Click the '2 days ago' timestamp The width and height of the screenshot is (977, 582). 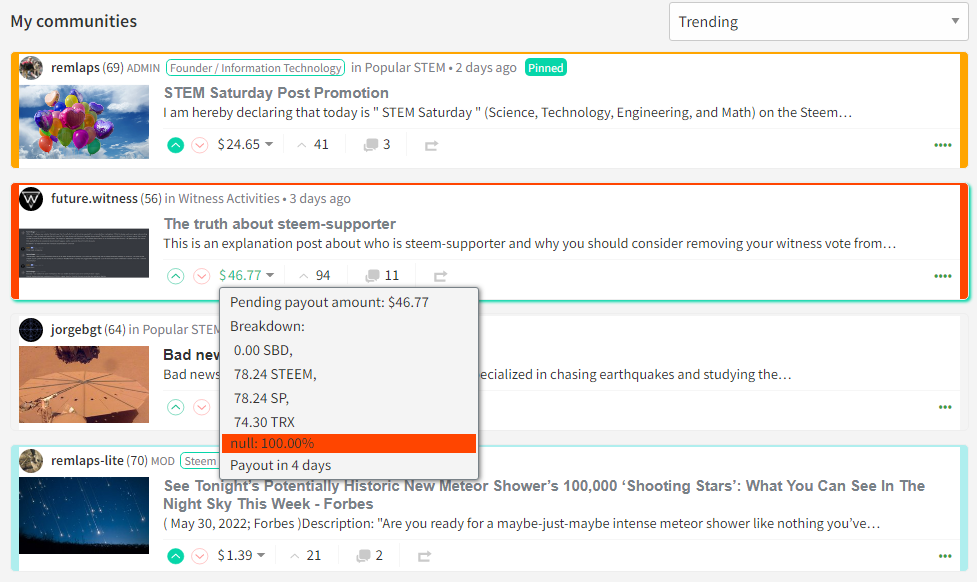(x=486, y=67)
